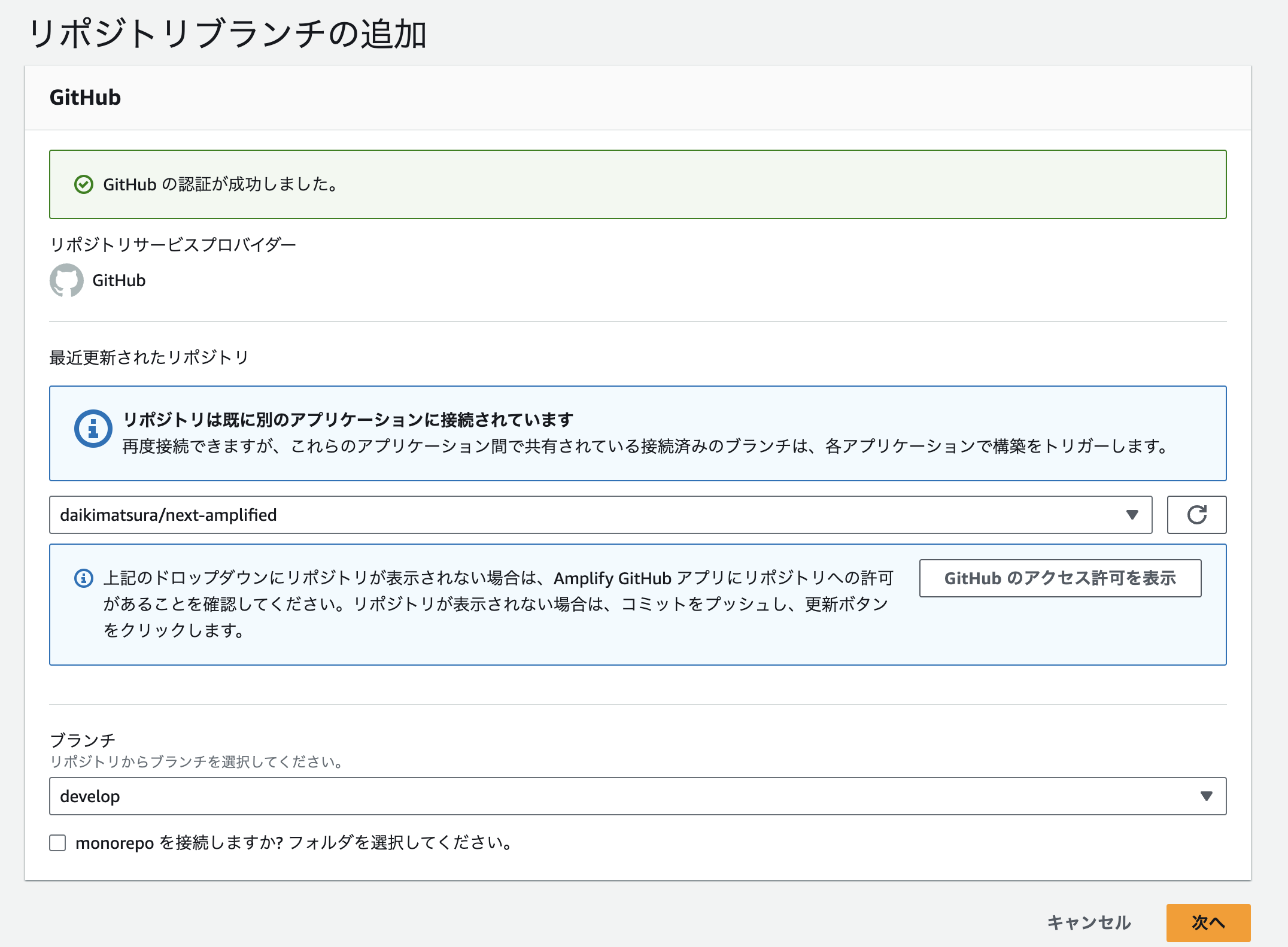The height and width of the screenshot is (947, 1288).
Task: Open the daikimatsura/next-amplified repository dropdown
Action: click(600, 515)
